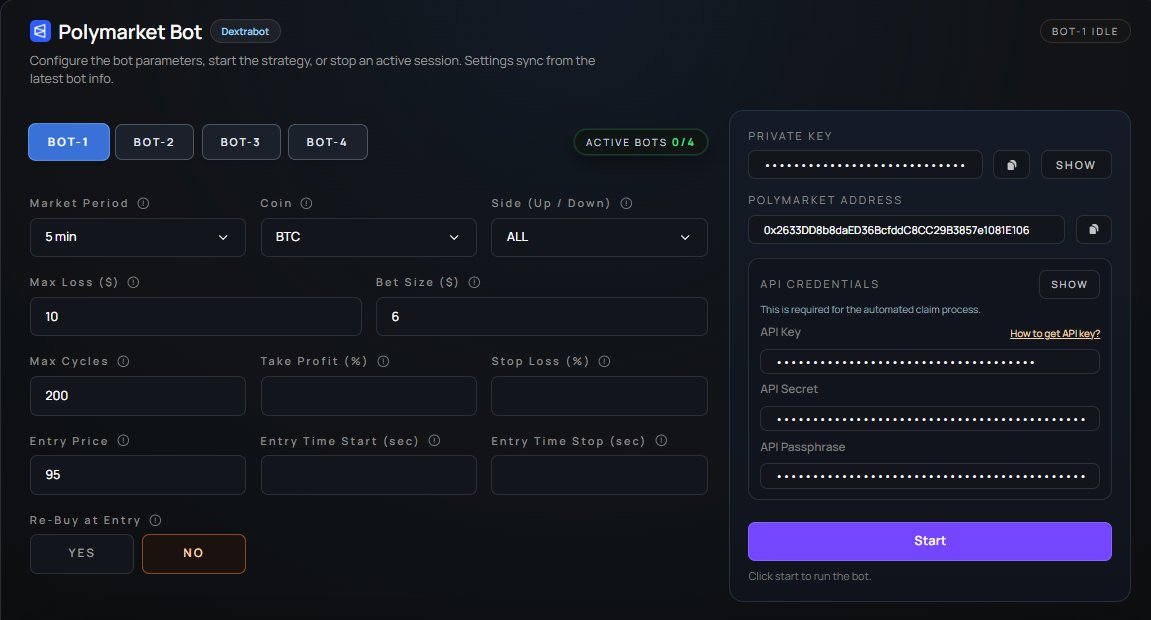
Task: Open Stop Loss (%) info icon
Action: (604, 361)
